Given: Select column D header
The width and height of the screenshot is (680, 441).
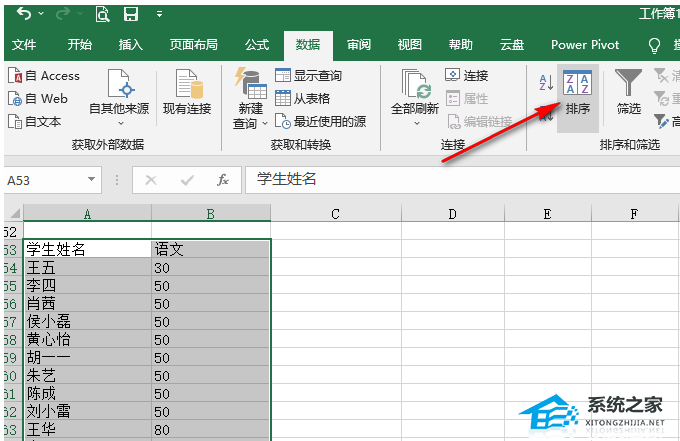Looking at the screenshot, I should (x=452, y=214).
